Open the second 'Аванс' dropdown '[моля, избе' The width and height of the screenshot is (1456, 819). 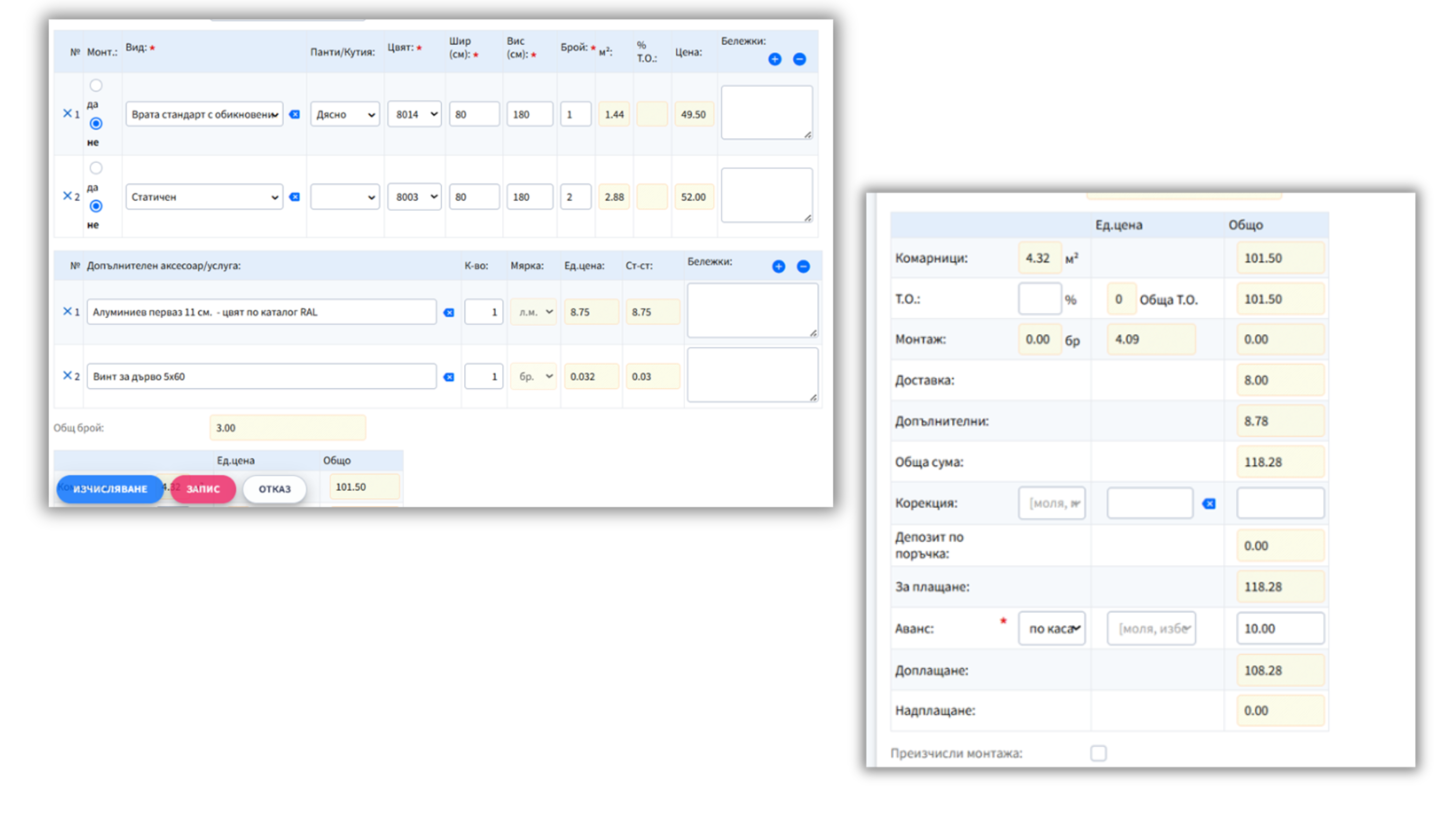1151,629
